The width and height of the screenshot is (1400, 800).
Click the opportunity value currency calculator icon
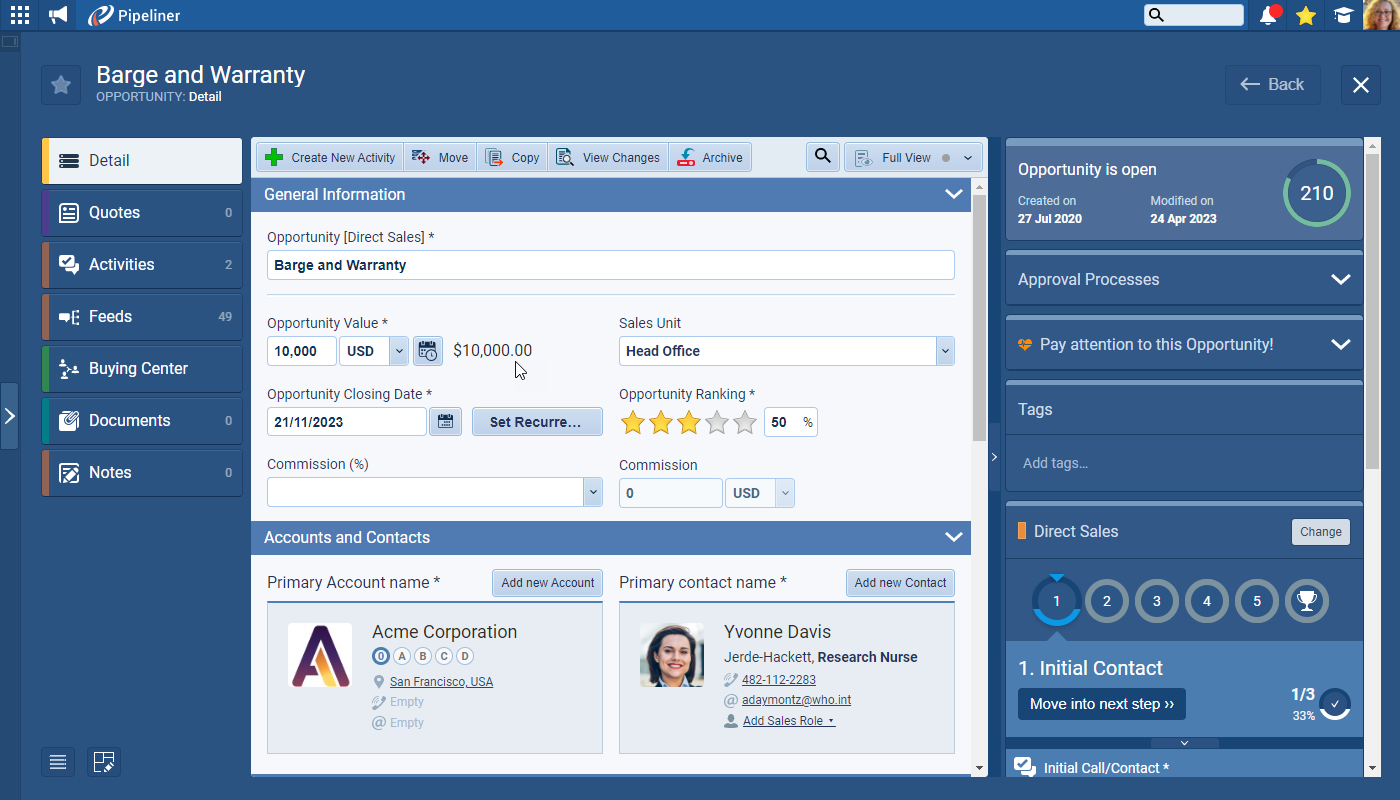coord(428,351)
